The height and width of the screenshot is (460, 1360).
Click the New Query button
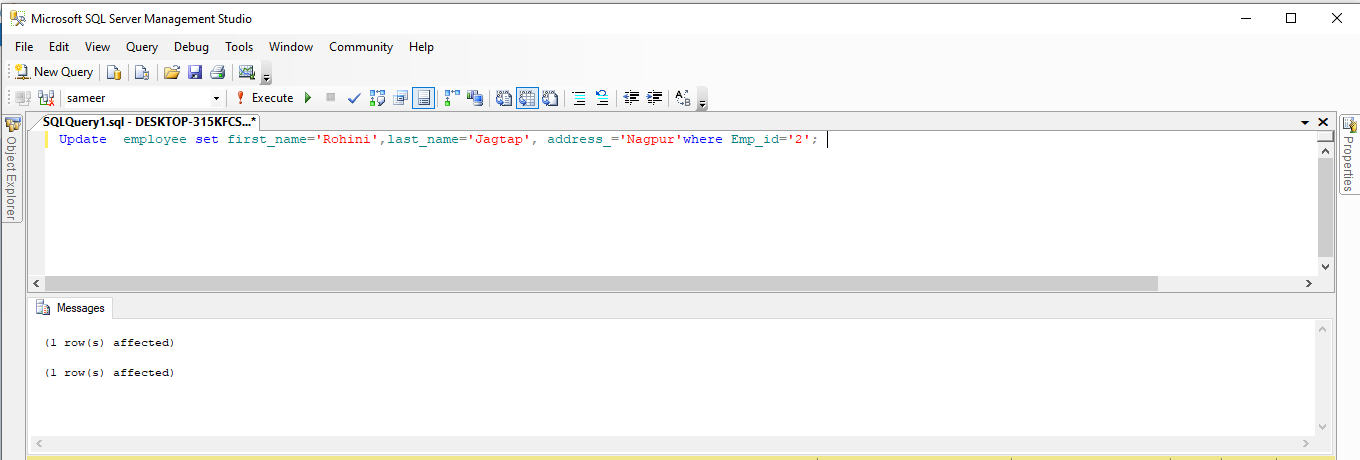coord(53,72)
